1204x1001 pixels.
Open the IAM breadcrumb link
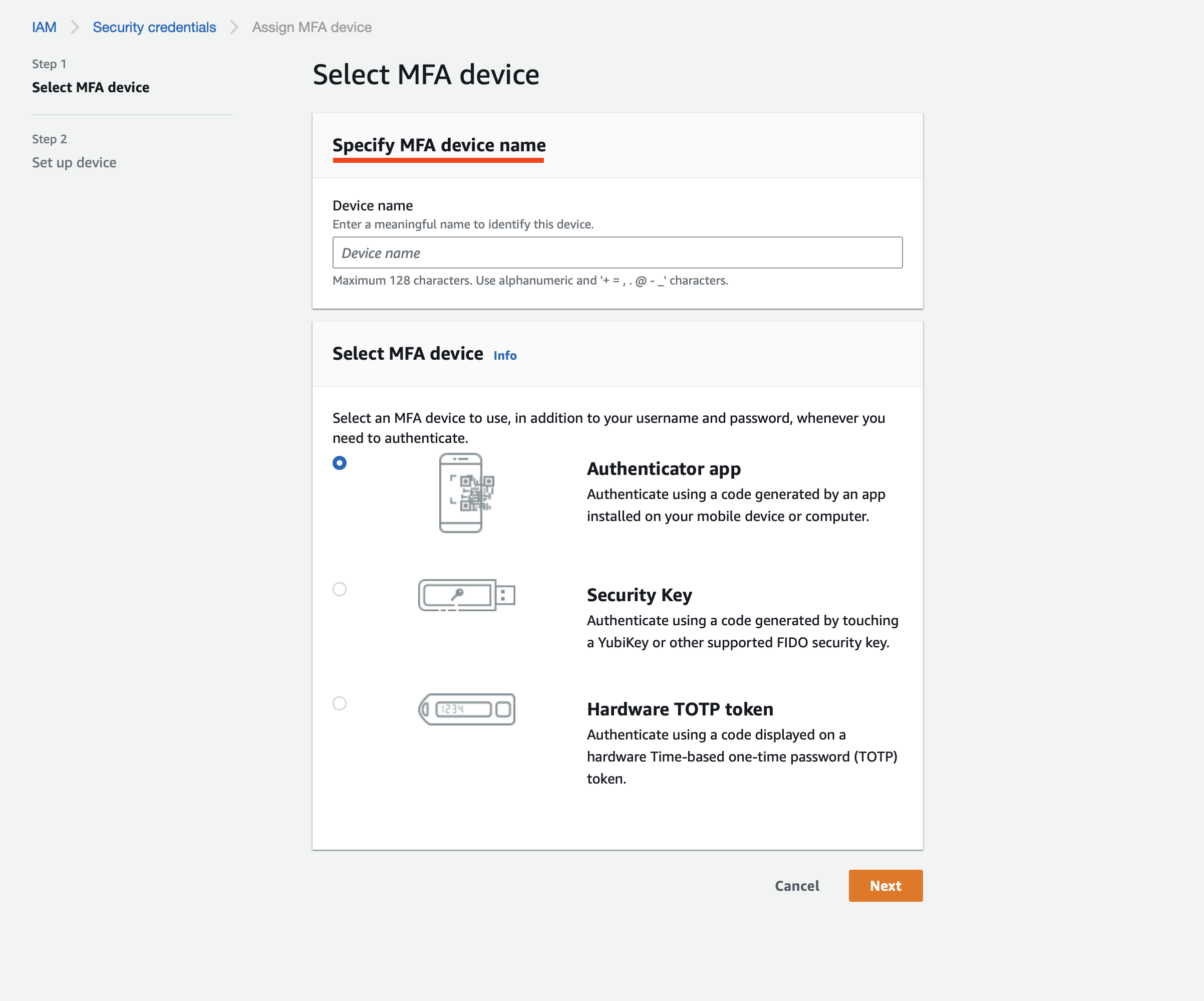44,27
